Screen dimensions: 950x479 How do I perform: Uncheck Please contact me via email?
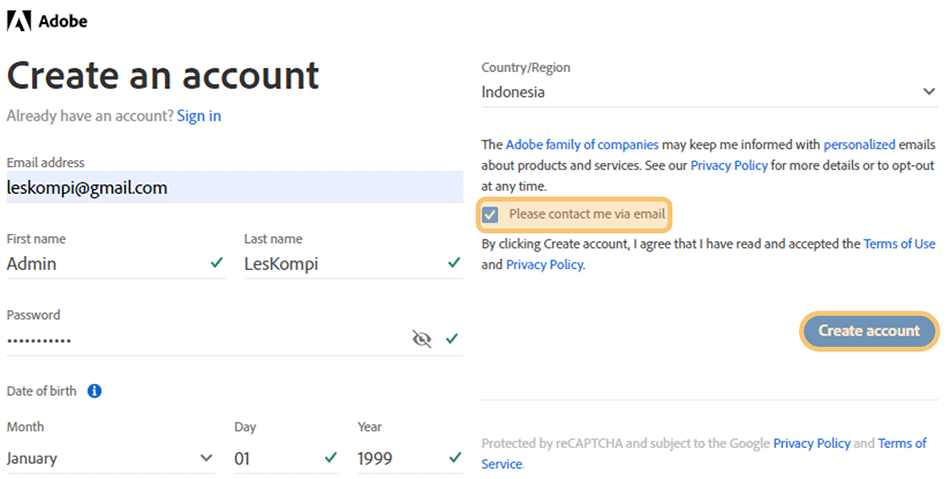pyautogui.click(x=490, y=214)
